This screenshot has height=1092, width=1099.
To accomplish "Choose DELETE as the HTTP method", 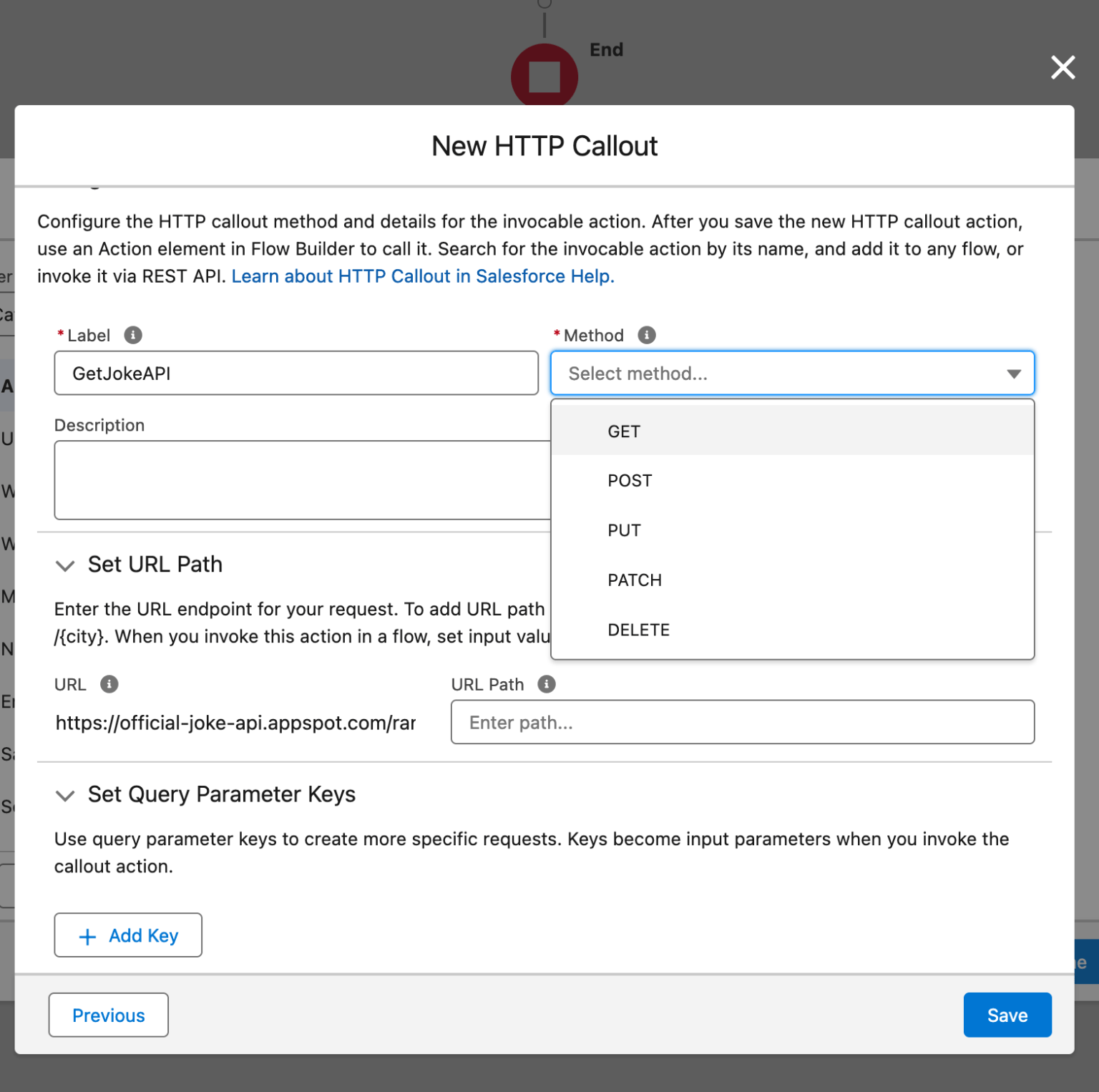I will click(639, 630).
